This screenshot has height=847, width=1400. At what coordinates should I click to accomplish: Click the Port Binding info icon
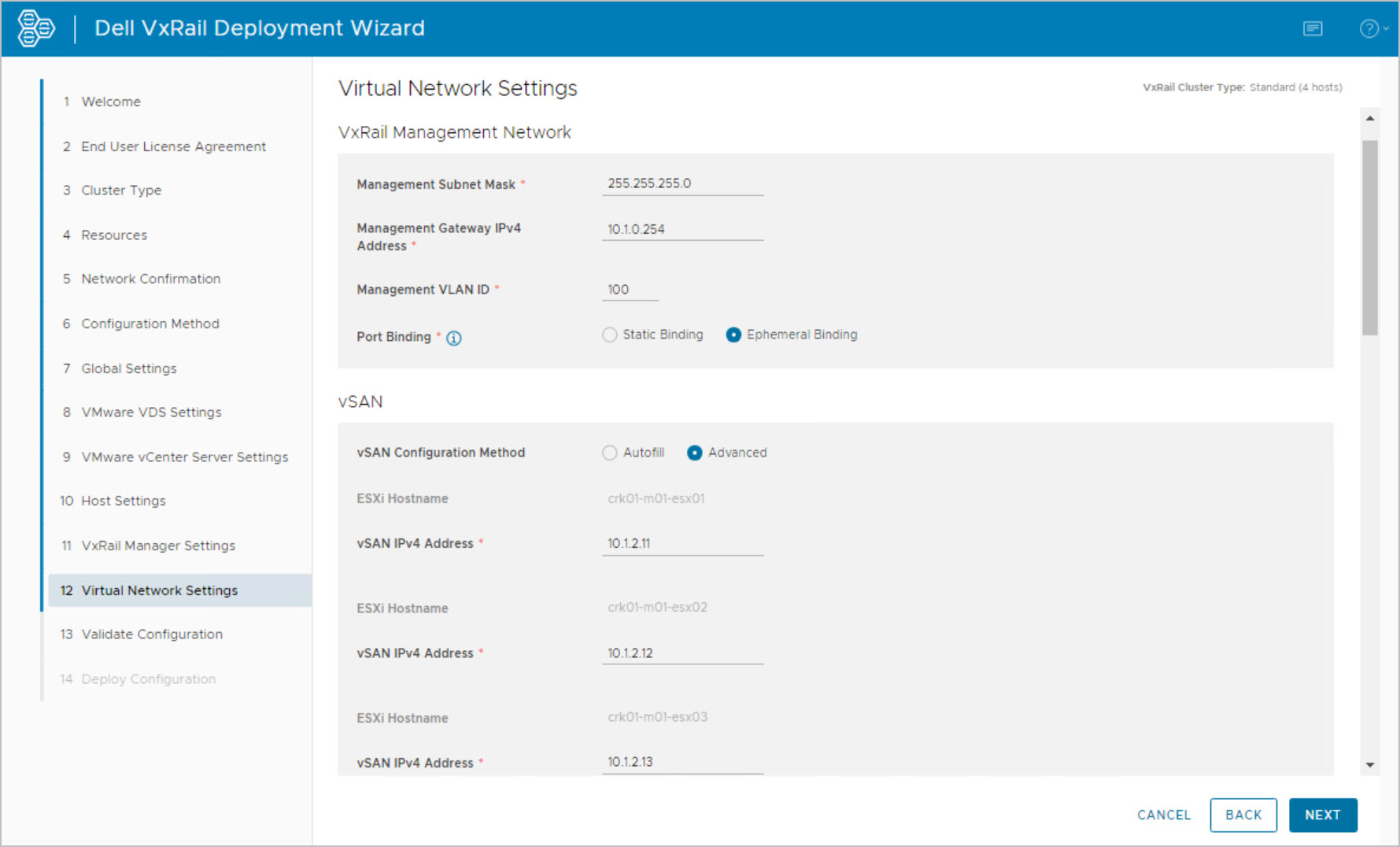pos(454,338)
